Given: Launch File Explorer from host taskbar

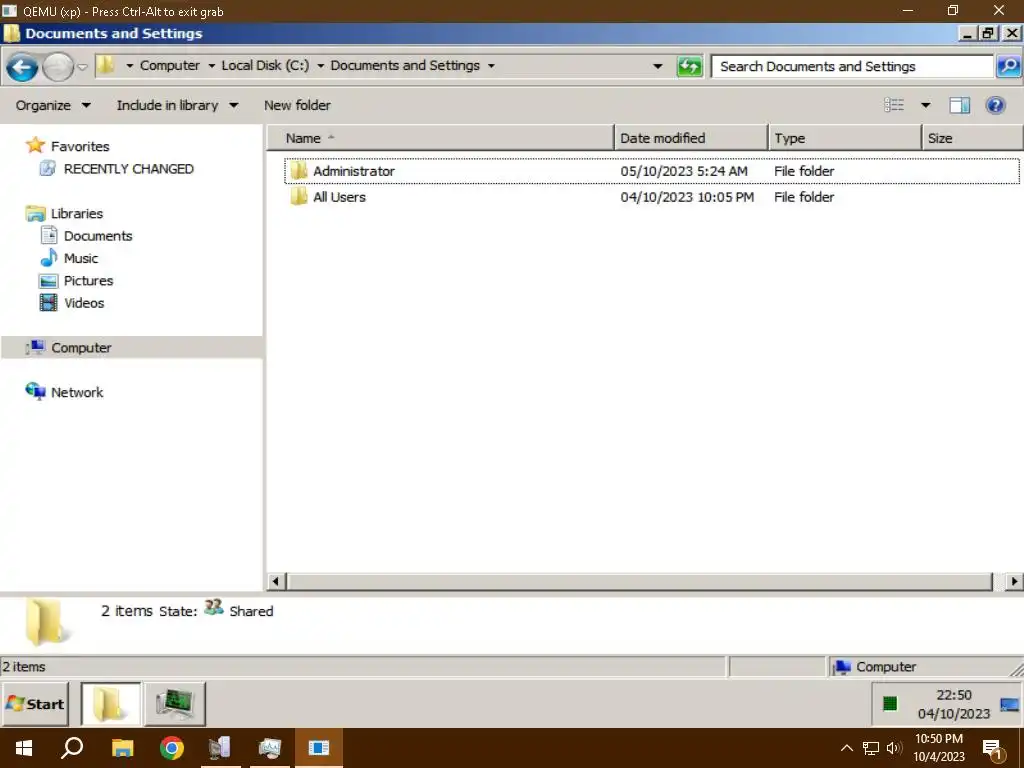Looking at the screenshot, I should tap(122, 748).
